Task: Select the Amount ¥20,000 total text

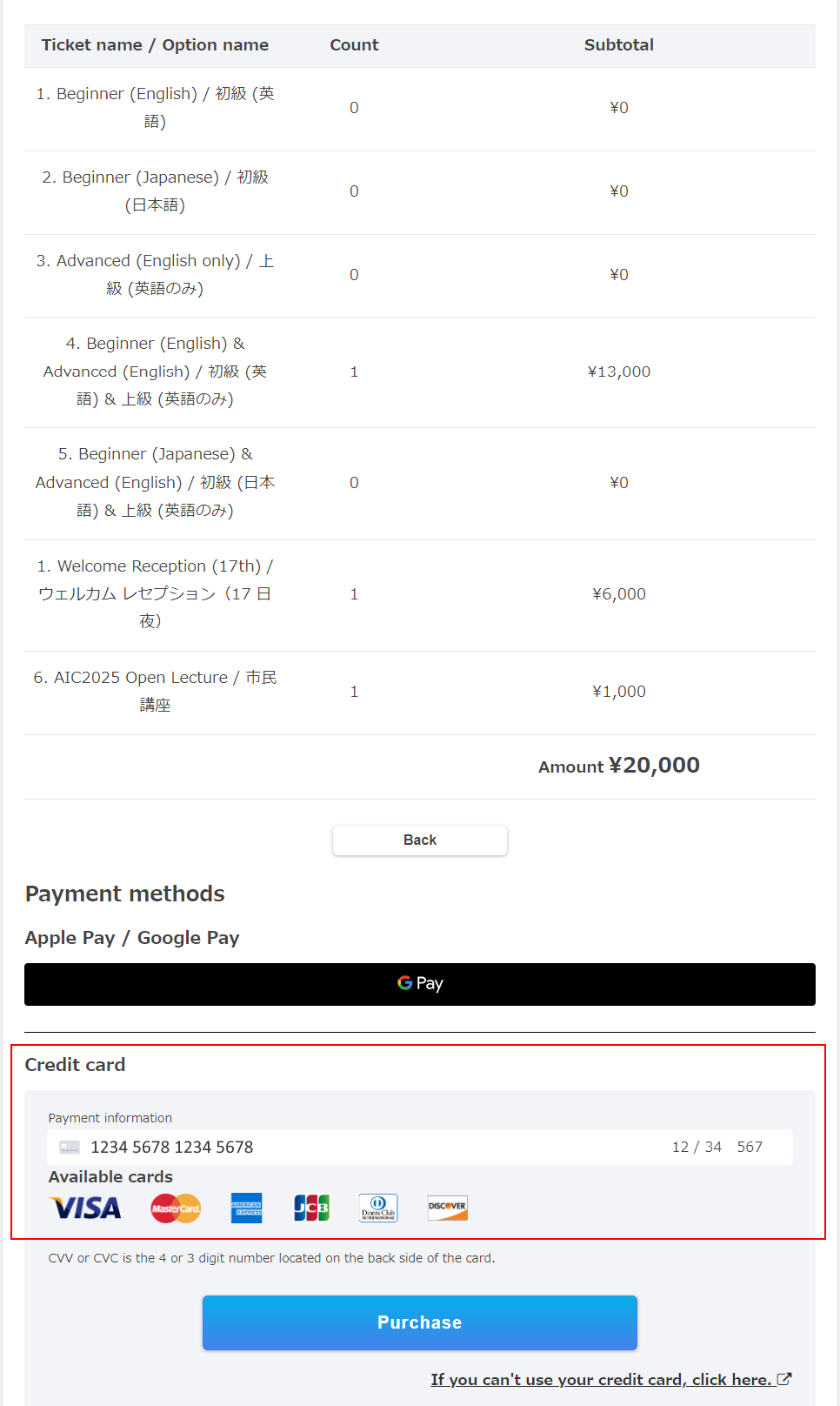Action: [619, 766]
